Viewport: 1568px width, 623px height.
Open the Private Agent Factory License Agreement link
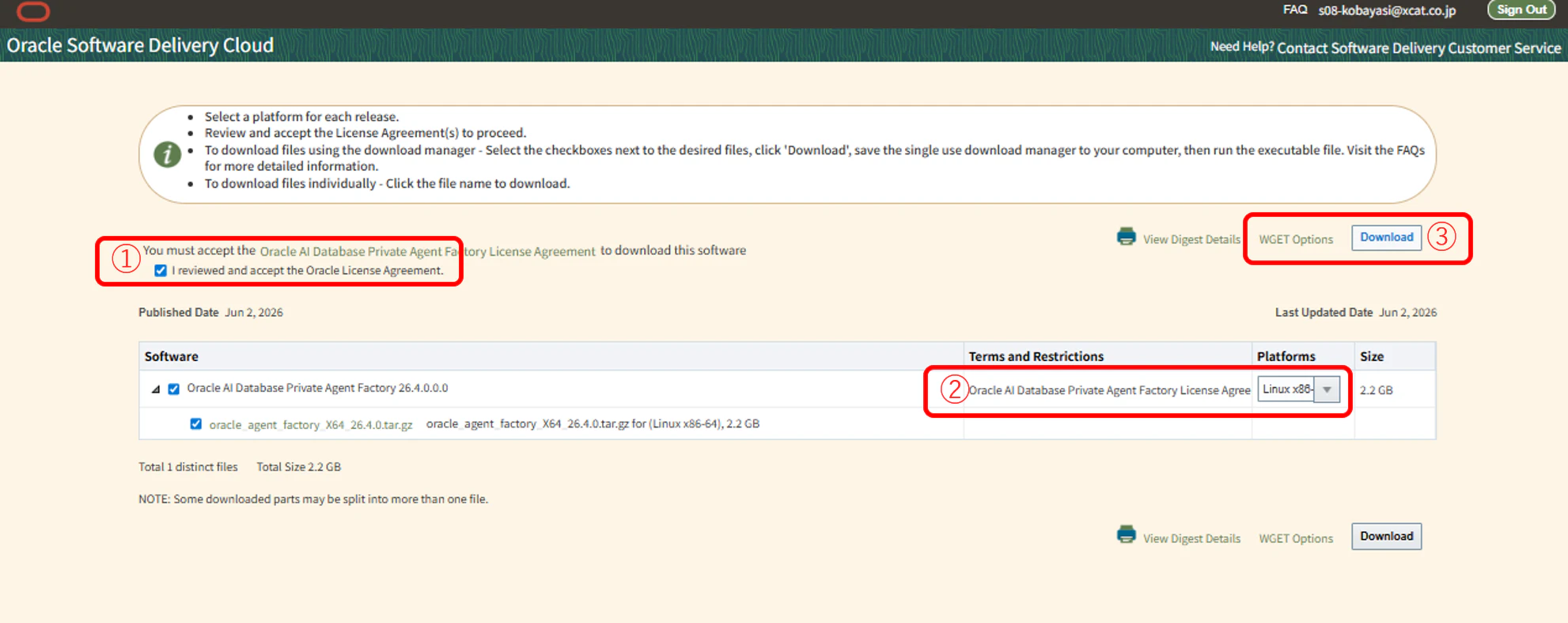click(x=427, y=252)
